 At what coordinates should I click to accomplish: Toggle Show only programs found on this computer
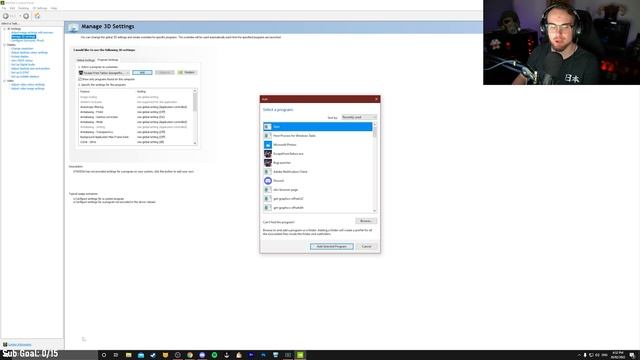80,79
